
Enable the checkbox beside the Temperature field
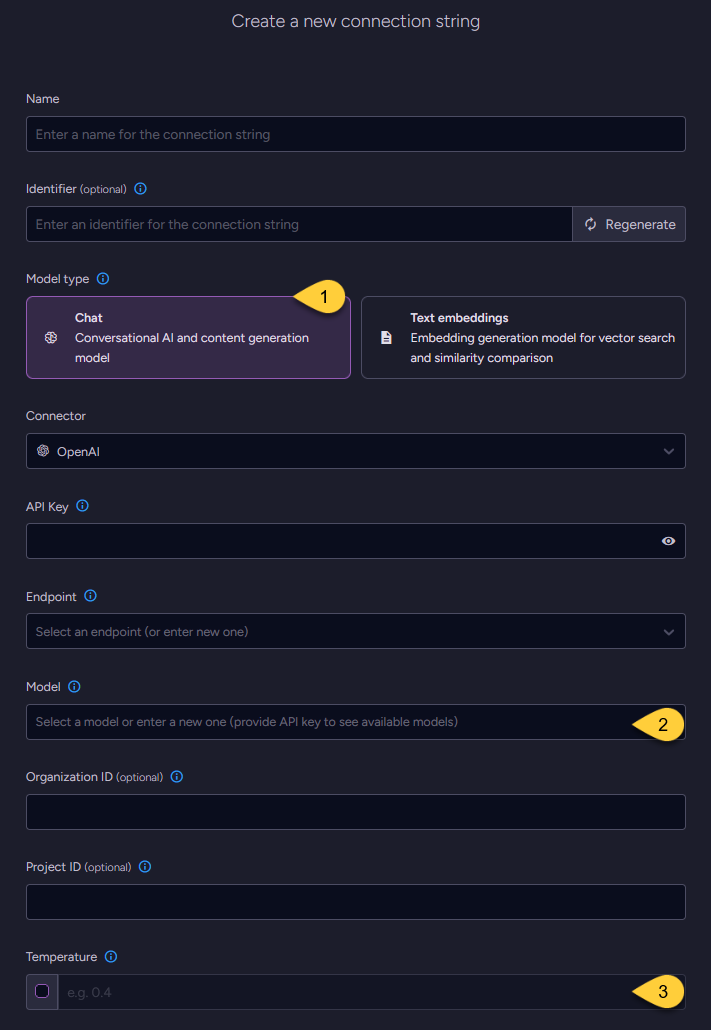point(40,991)
